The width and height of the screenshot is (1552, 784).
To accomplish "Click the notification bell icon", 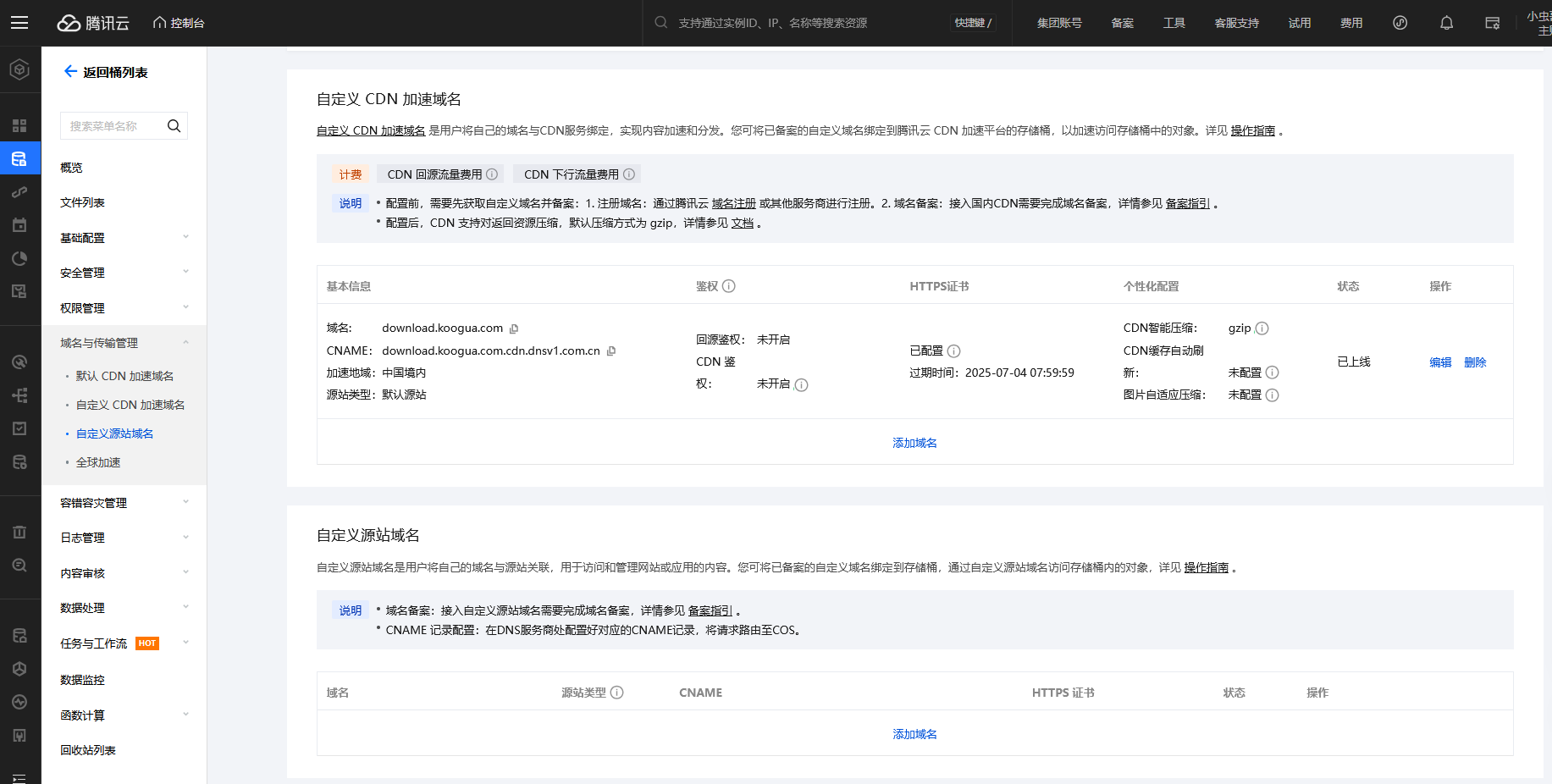I will tap(1446, 23).
